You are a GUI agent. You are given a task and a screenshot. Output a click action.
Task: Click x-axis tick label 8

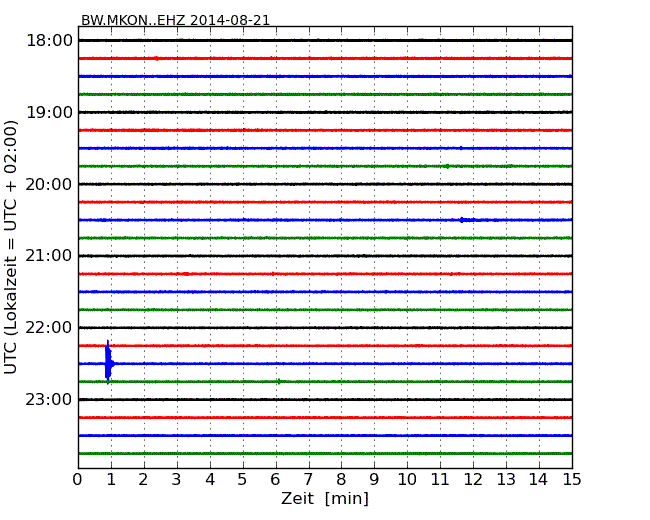pos(341,480)
